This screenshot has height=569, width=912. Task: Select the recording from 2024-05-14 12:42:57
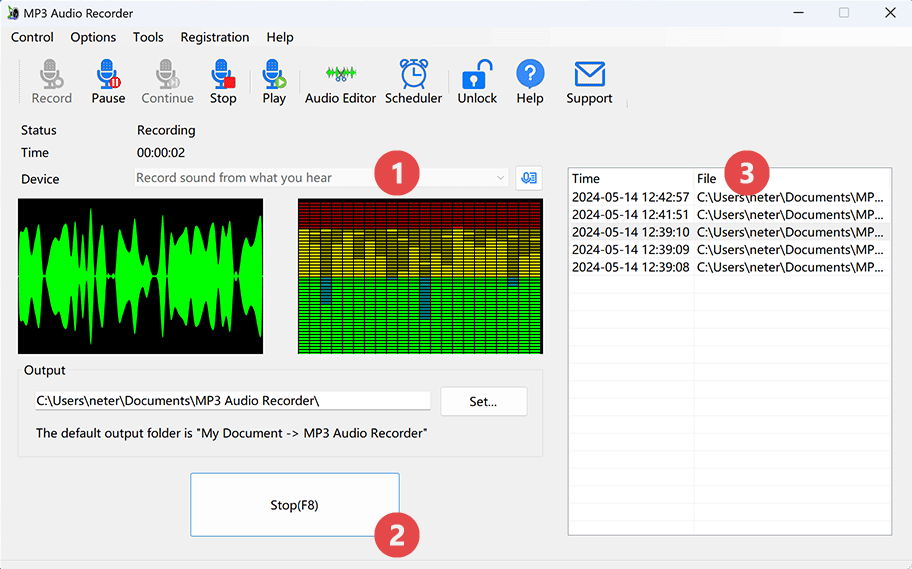pos(729,197)
